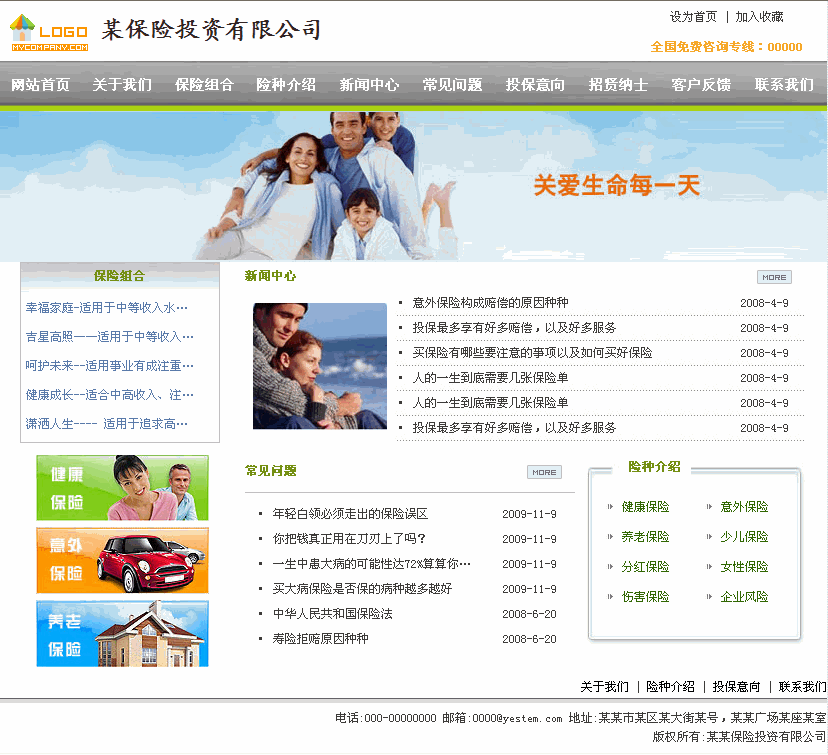
Task: Click arrow bullet icon before 企业风险
Action: (x=709, y=597)
